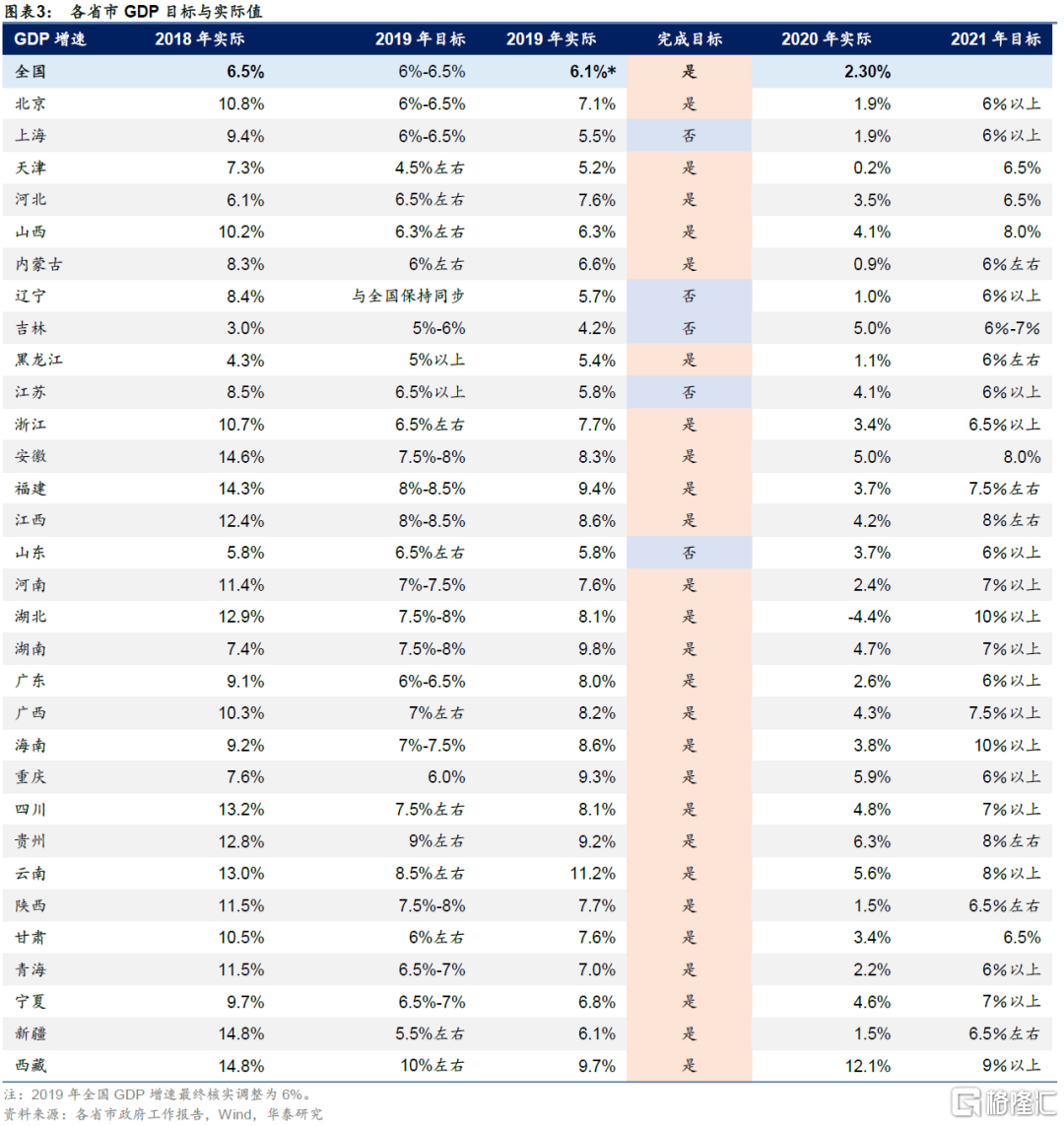The image size is (1064, 1126).
Task: Click the "全国" row label
Action: coord(31,72)
